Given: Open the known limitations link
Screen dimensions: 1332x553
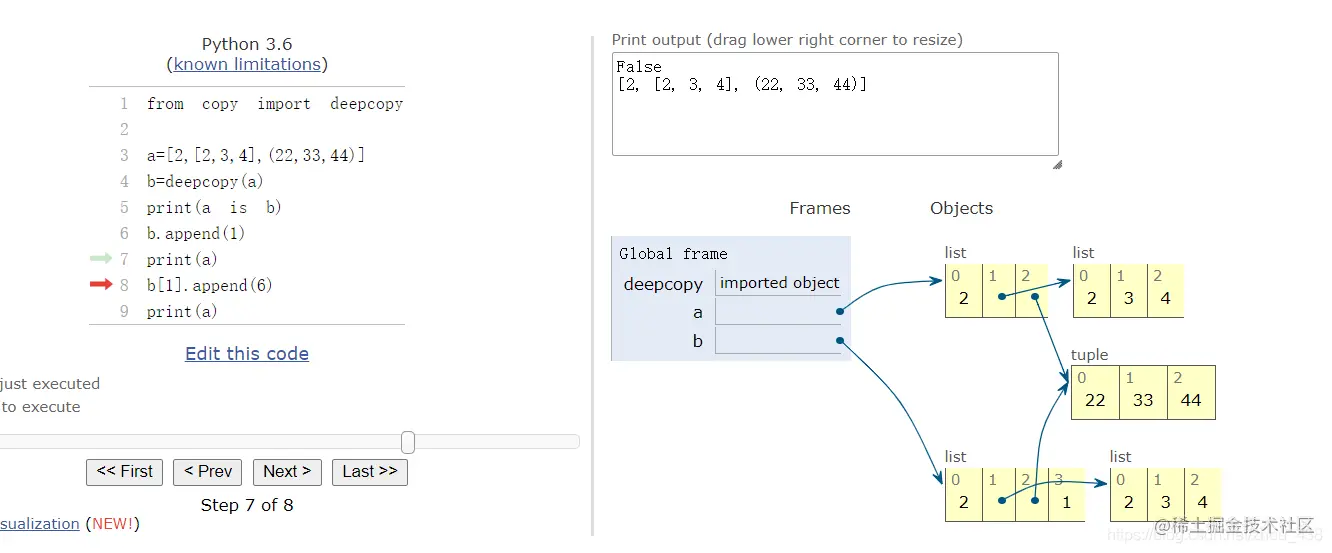Looking at the screenshot, I should (x=247, y=64).
